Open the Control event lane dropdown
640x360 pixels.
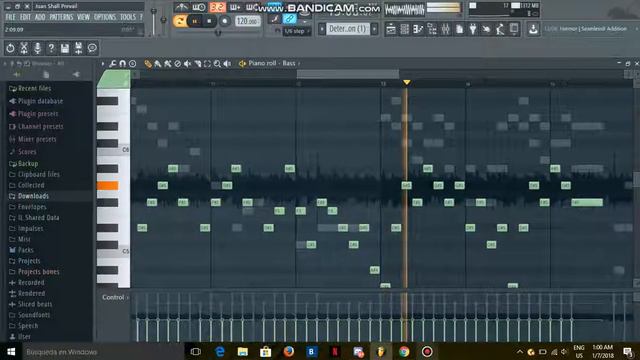pos(116,298)
